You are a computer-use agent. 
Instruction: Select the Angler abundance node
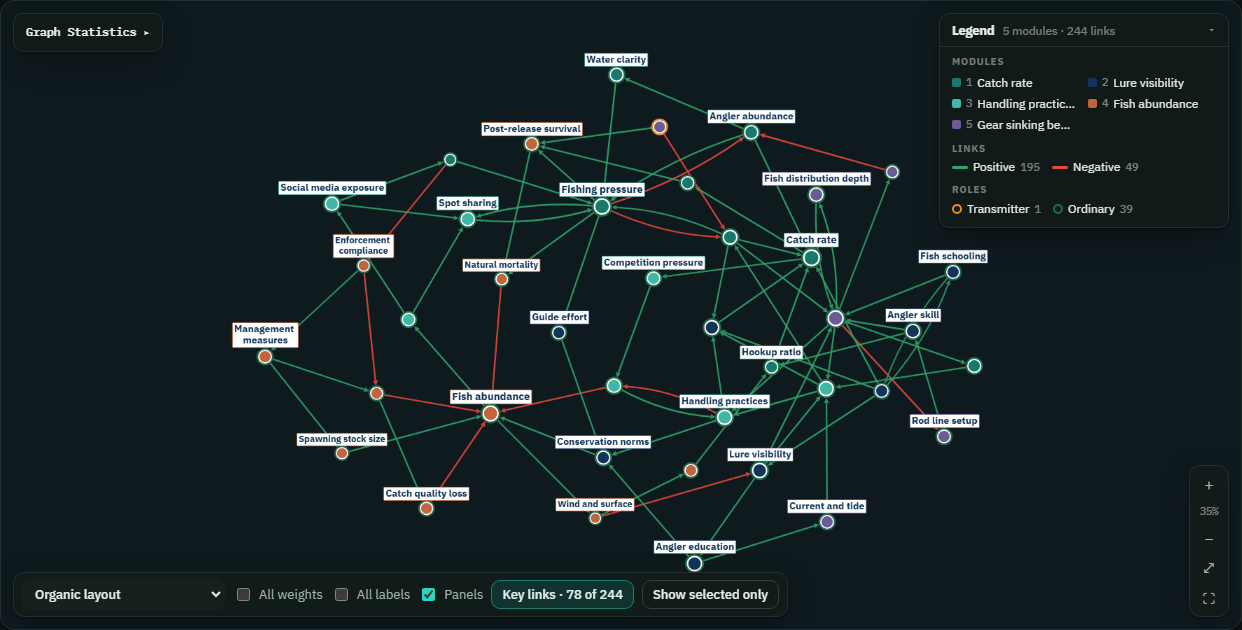pos(751,132)
